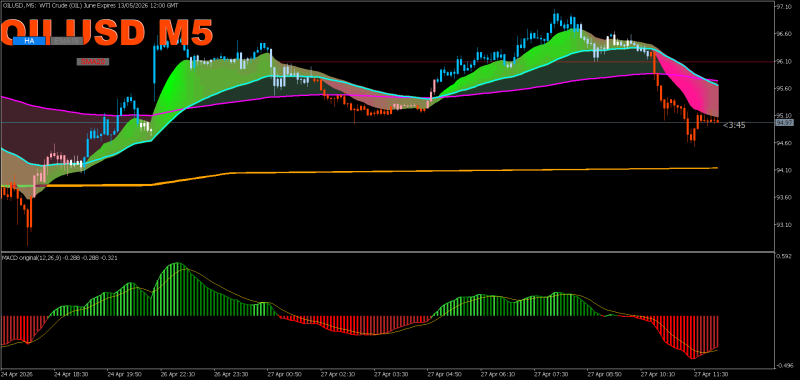Click the -0.496 MACD scale value
The width and height of the screenshot is (800, 380).
click(x=785, y=365)
